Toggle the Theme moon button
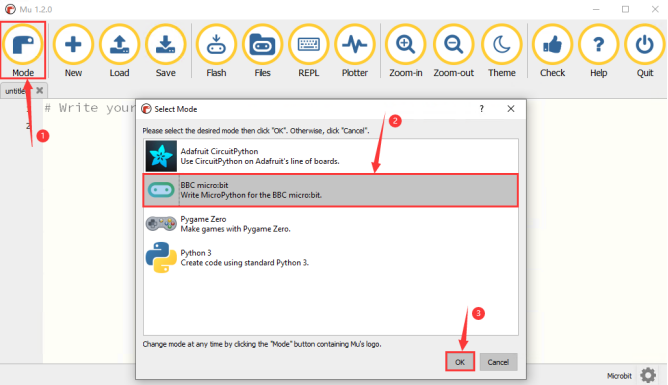The image size is (668, 385). 501,50
